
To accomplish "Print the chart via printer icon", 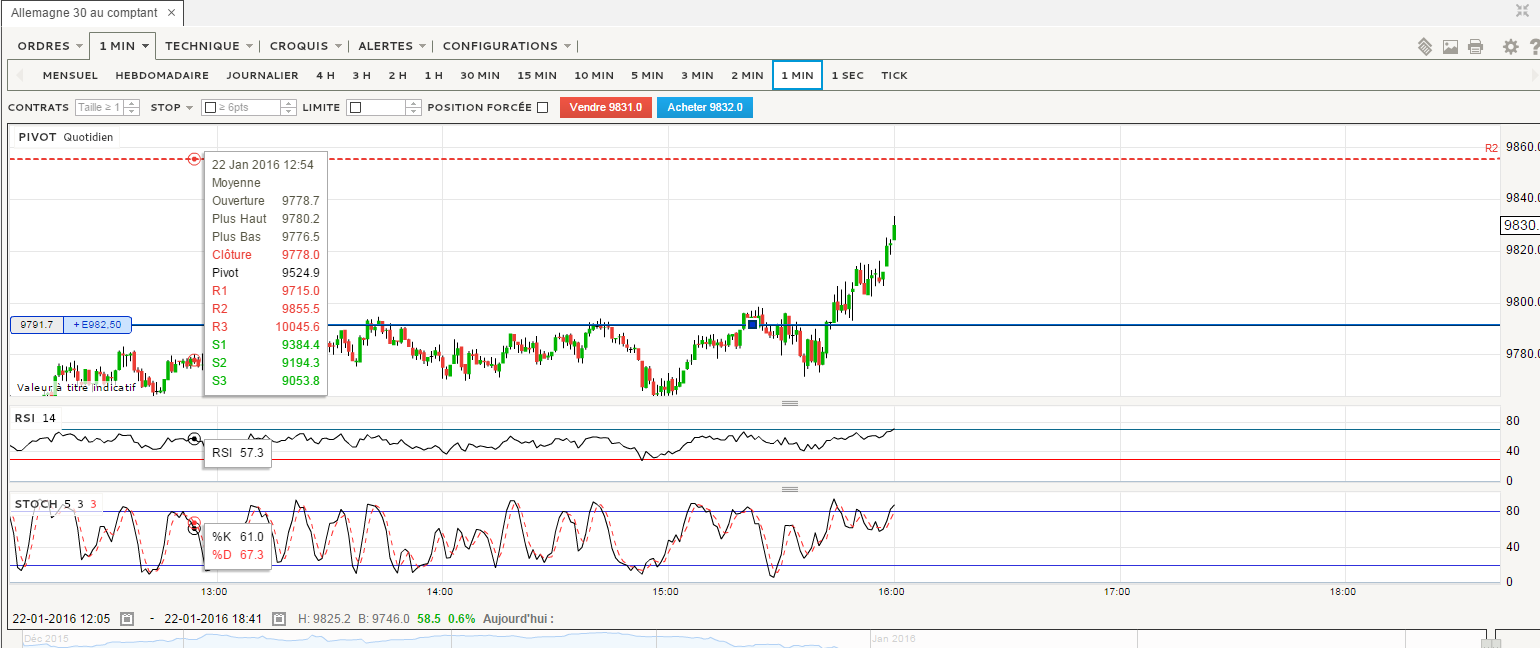I will [1475, 46].
